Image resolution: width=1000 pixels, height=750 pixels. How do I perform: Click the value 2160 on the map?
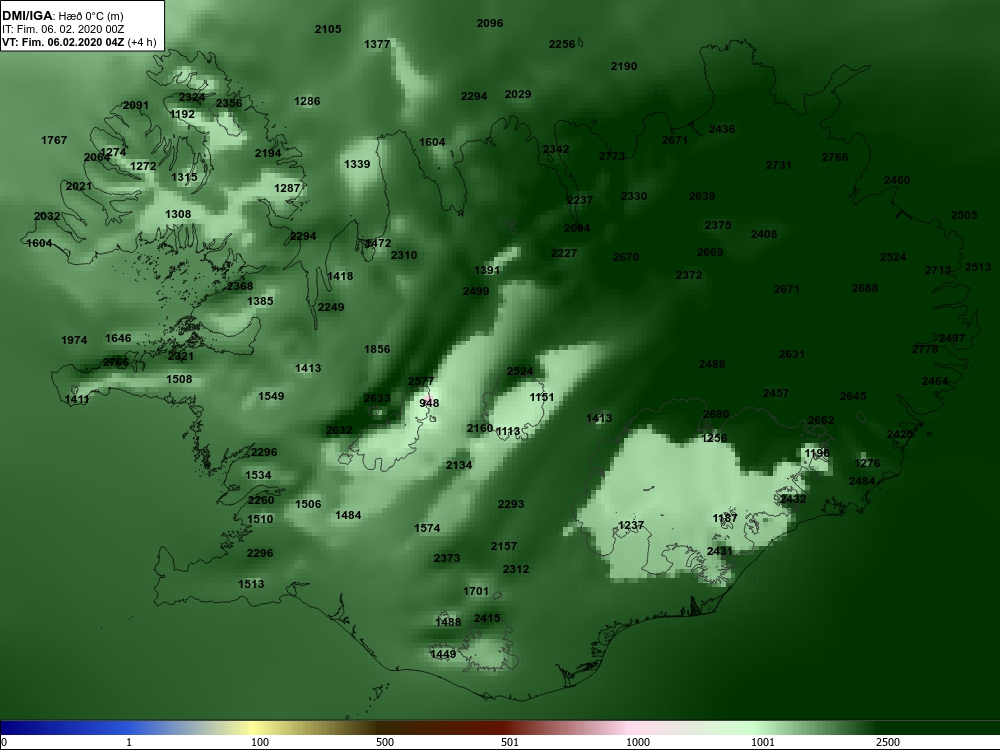(x=480, y=428)
